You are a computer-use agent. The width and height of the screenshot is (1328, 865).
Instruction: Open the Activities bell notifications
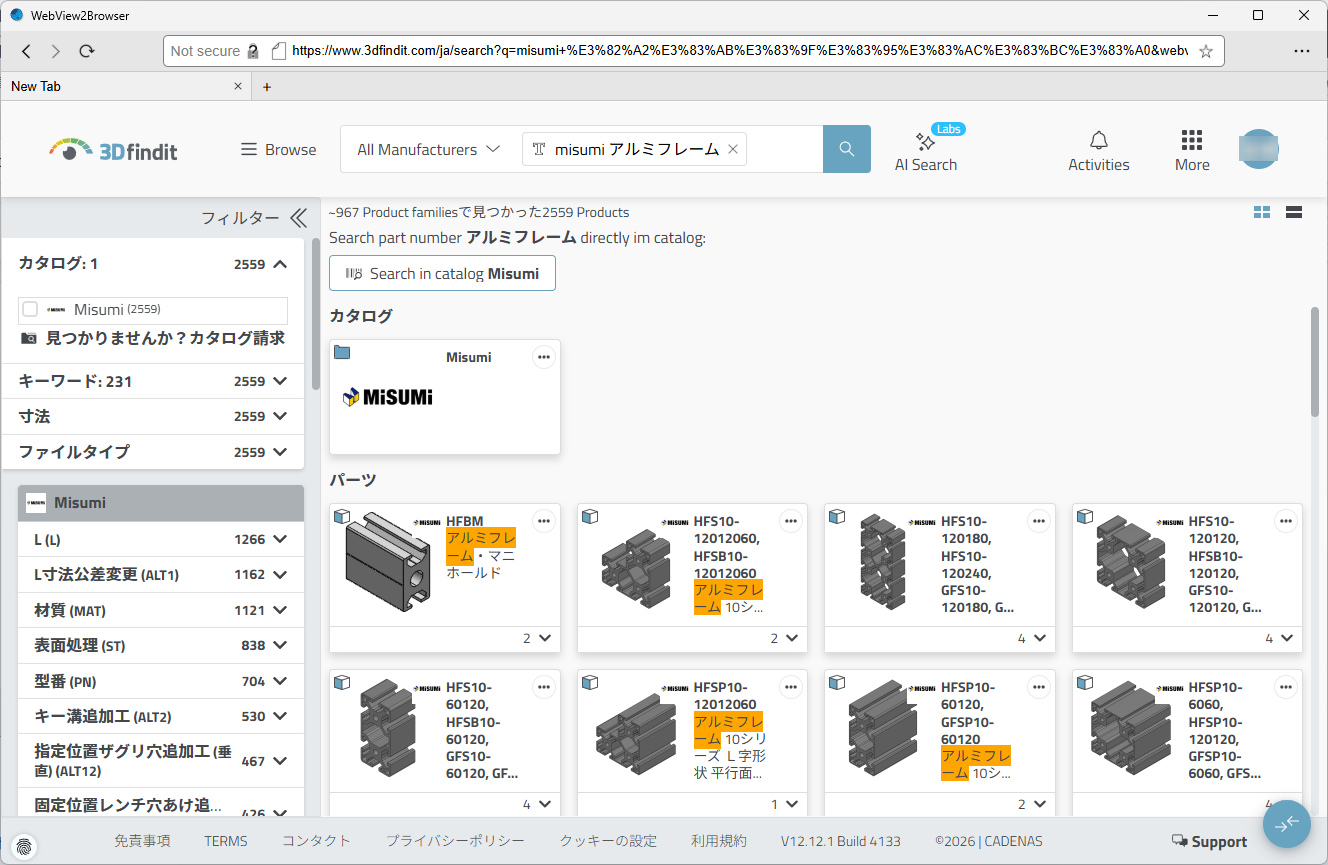coord(1098,150)
